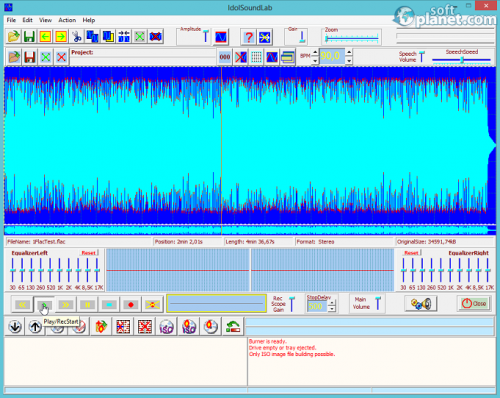The width and height of the screenshot is (500, 398).
Task: Open the Help menu
Action: [x=89, y=20]
